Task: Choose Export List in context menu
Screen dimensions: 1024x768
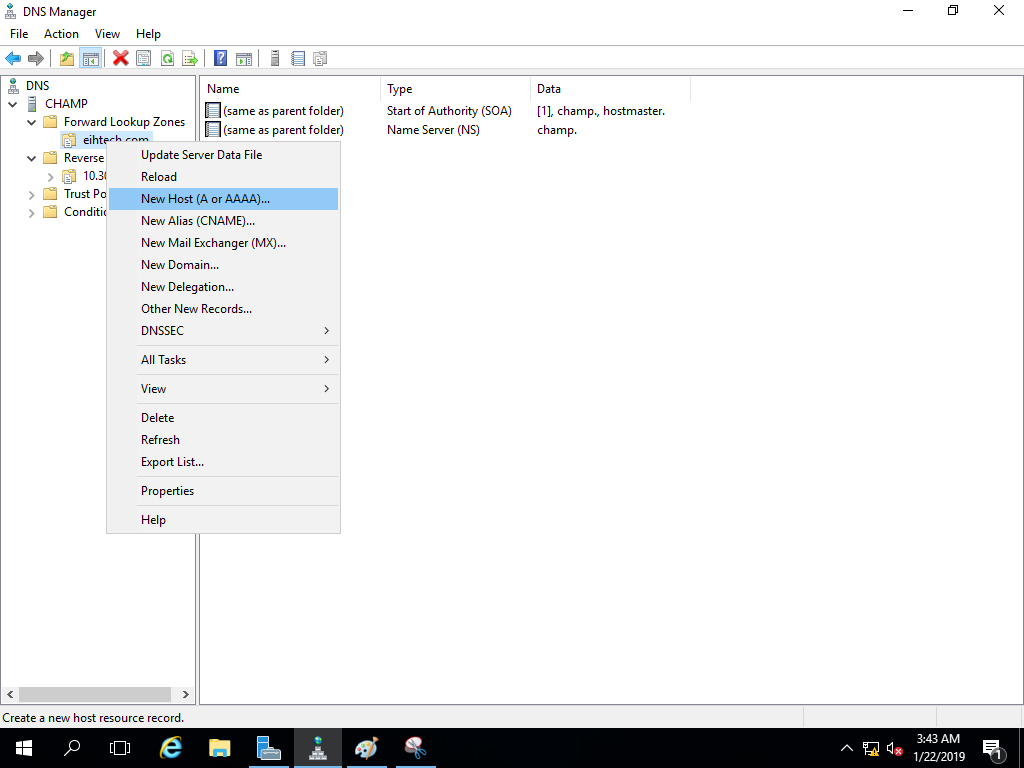Action: click(223, 462)
